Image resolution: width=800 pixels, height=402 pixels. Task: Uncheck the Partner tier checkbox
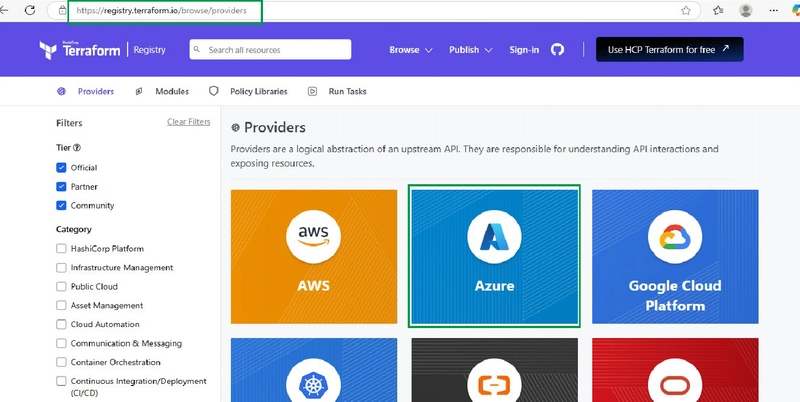(x=61, y=187)
